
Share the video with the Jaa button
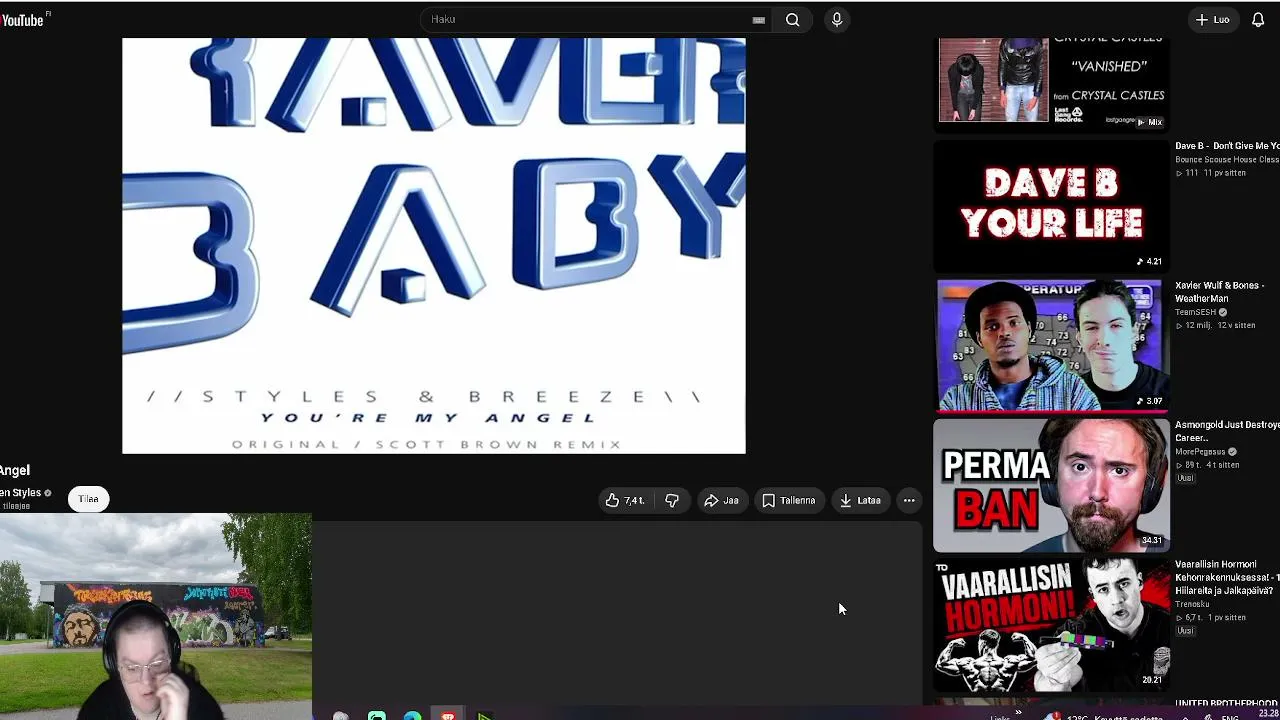[721, 500]
